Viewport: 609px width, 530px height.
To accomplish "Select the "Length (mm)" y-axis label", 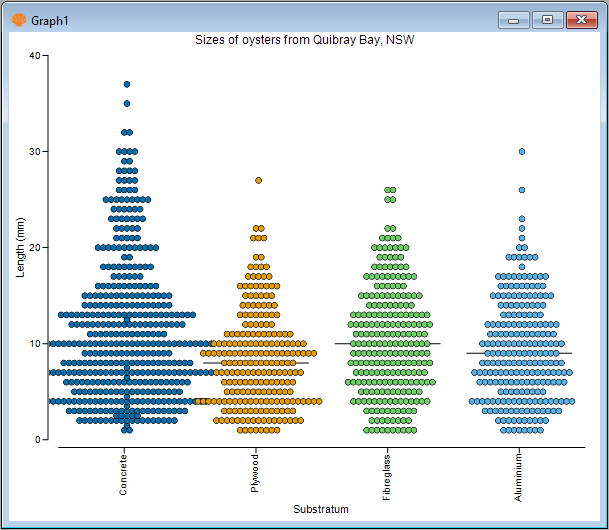I will 21,247.
